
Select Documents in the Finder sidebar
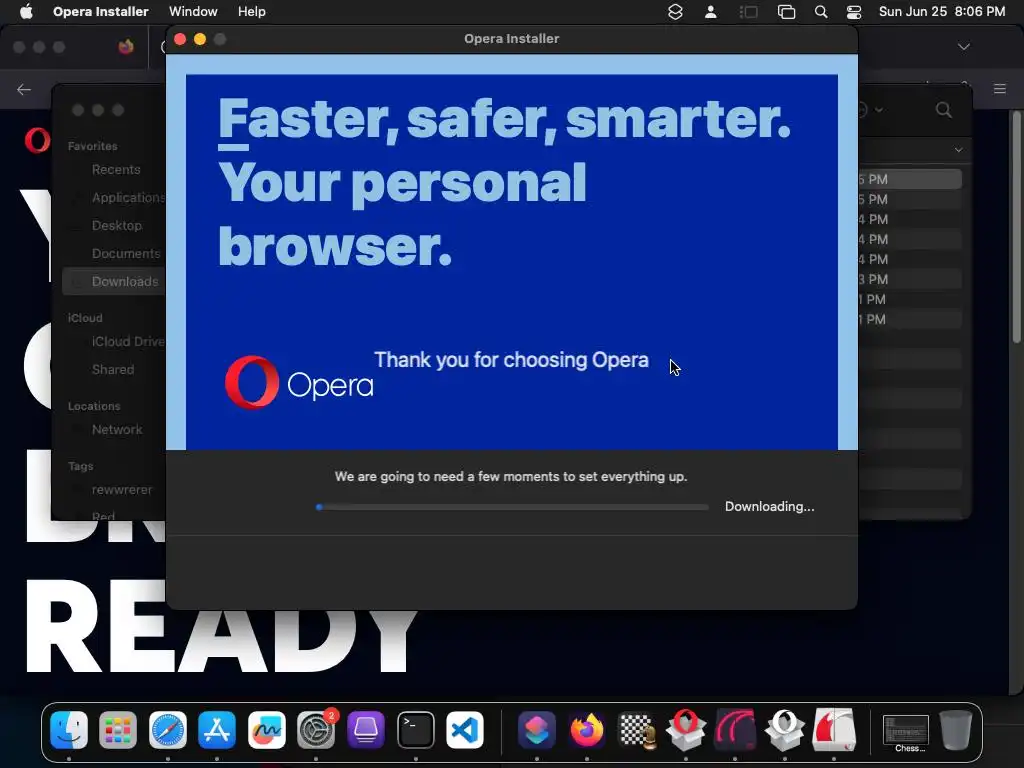pyautogui.click(x=125, y=253)
